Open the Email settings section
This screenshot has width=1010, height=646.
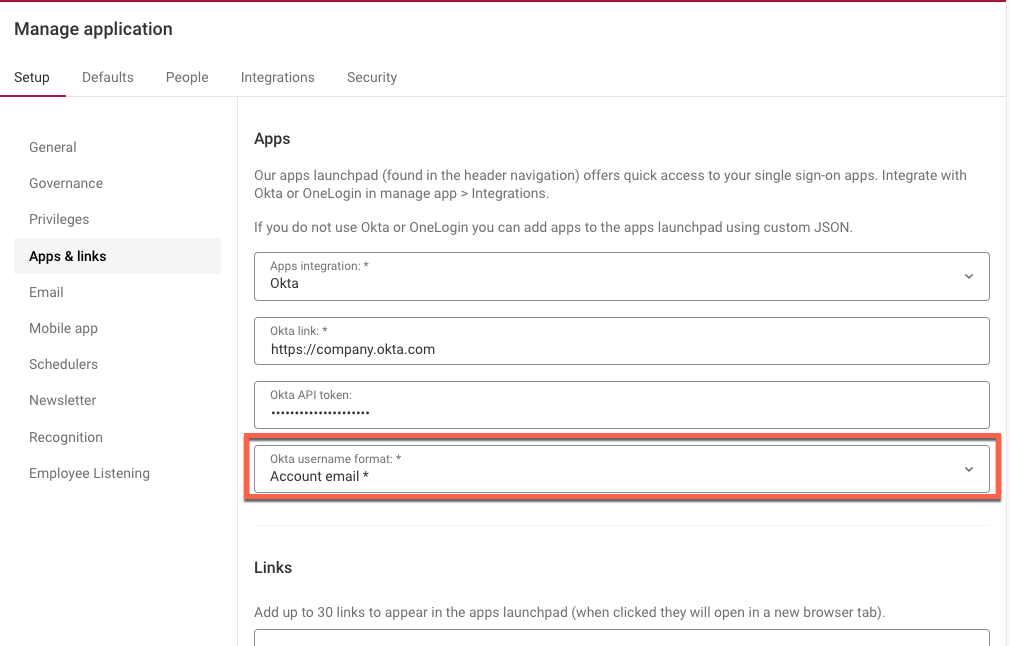tap(46, 292)
